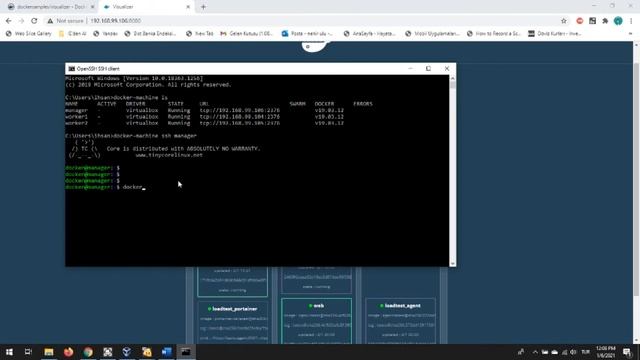This screenshot has width=640, height=360.
Task: Expand the bookmarks overflow chevron
Action: 630,34
